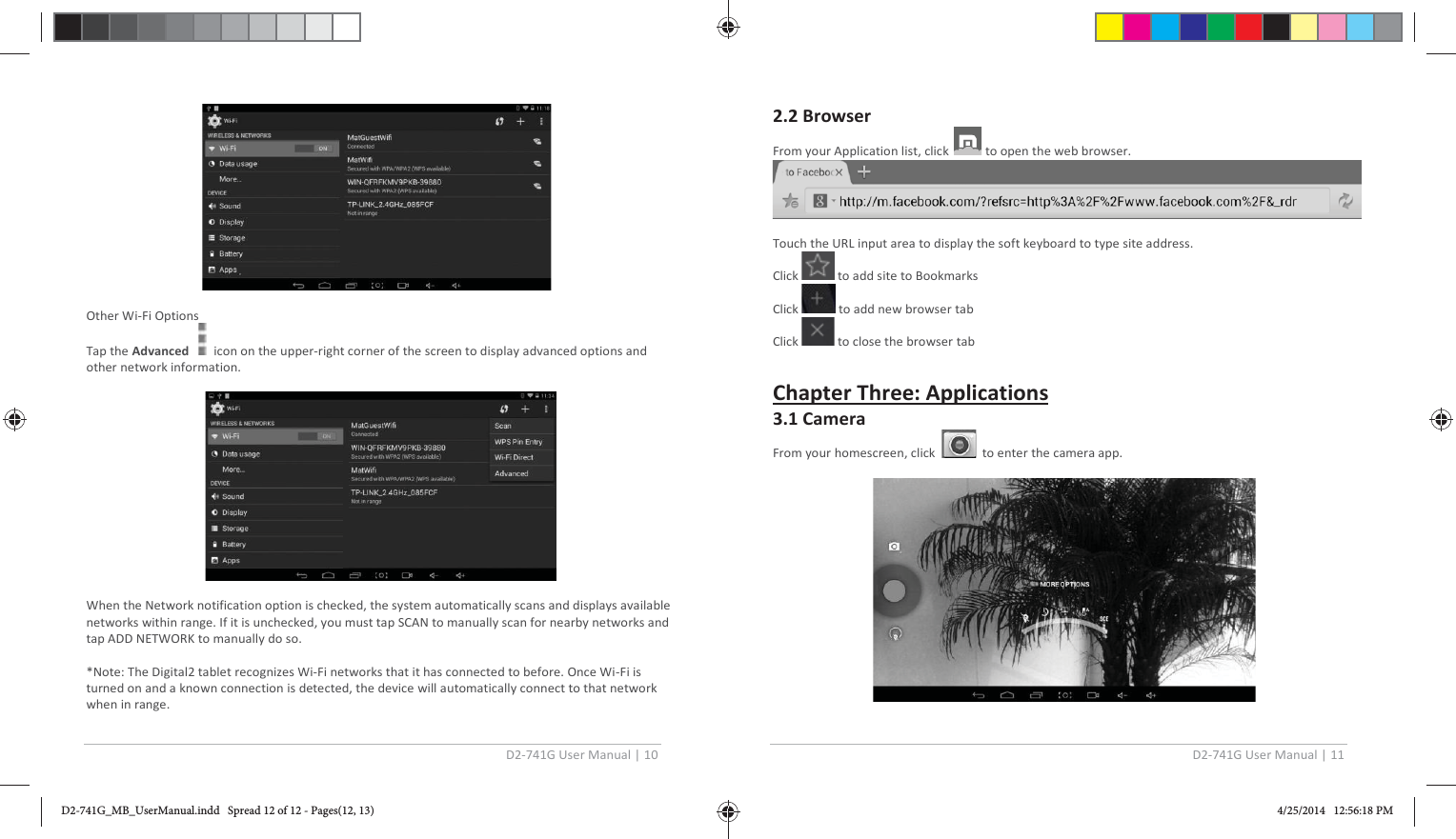This screenshot has width=1456, height=839.
Task: Open Display settings in the 11:18 screenshot
Action: [273, 222]
